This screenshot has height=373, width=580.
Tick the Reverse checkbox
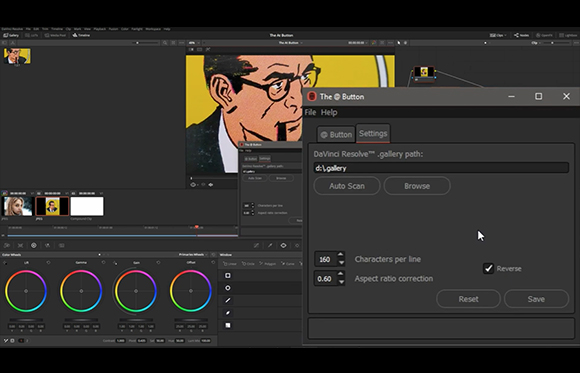click(488, 268)
